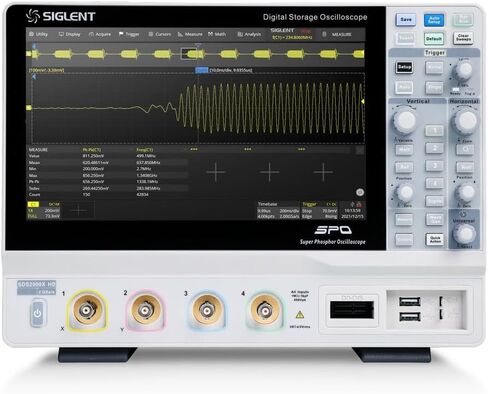This screenshot has height=394, width=488.
Task: Click the zoom window box on overview waveform
Action: click(x=189, y=54)
